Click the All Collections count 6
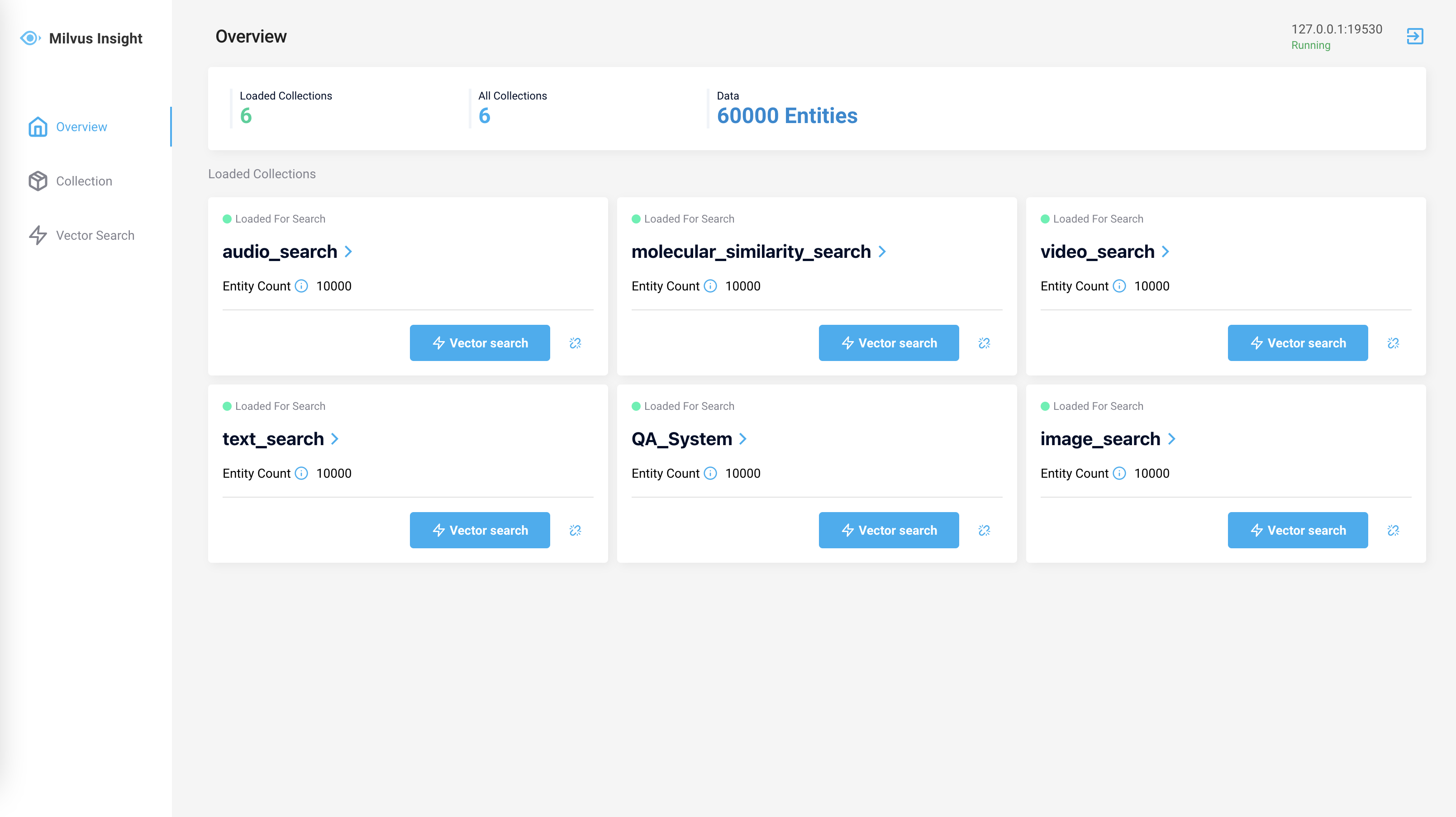Screen dimensions: 1456x817 coord(485,116)
